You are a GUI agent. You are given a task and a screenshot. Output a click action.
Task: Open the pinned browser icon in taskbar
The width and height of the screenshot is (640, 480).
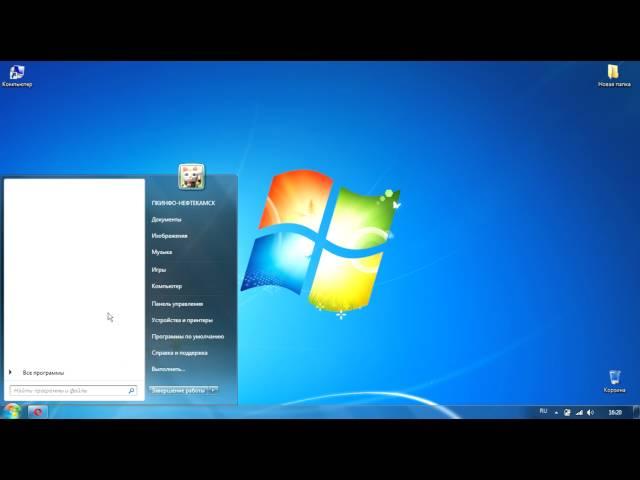(x=38, y=412)
